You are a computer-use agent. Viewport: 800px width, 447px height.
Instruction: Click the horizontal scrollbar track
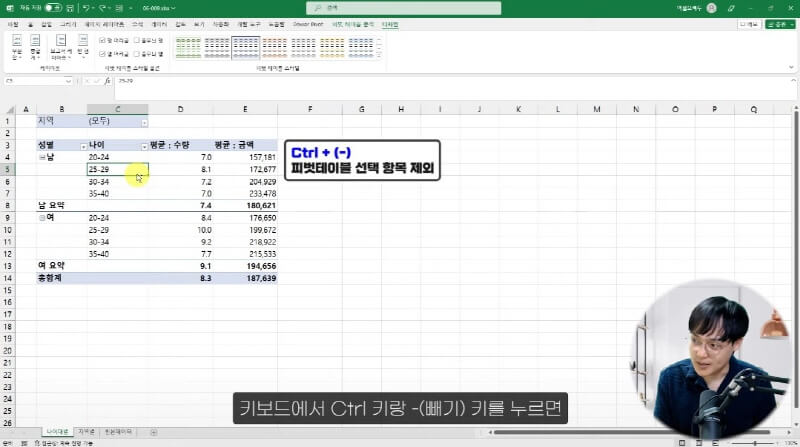pos(633,432)
